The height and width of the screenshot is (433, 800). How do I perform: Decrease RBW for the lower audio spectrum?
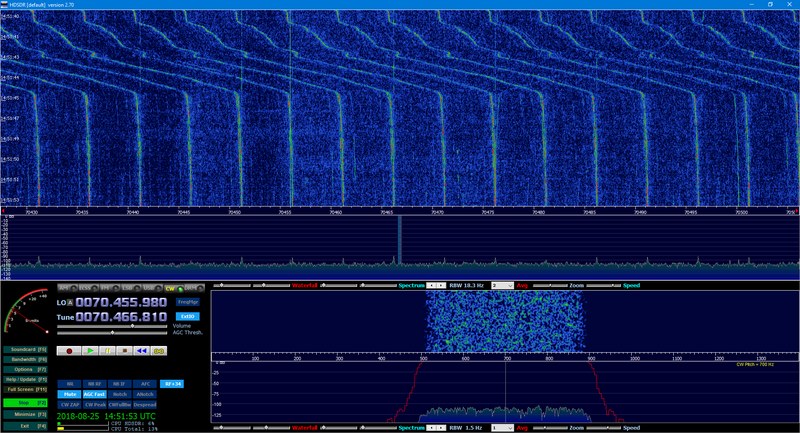431,428
